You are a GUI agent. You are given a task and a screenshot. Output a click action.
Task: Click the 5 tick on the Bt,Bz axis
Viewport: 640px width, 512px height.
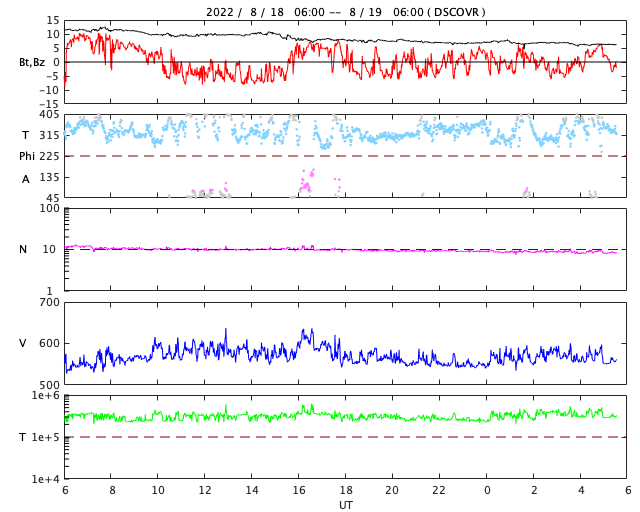(56, 48)
